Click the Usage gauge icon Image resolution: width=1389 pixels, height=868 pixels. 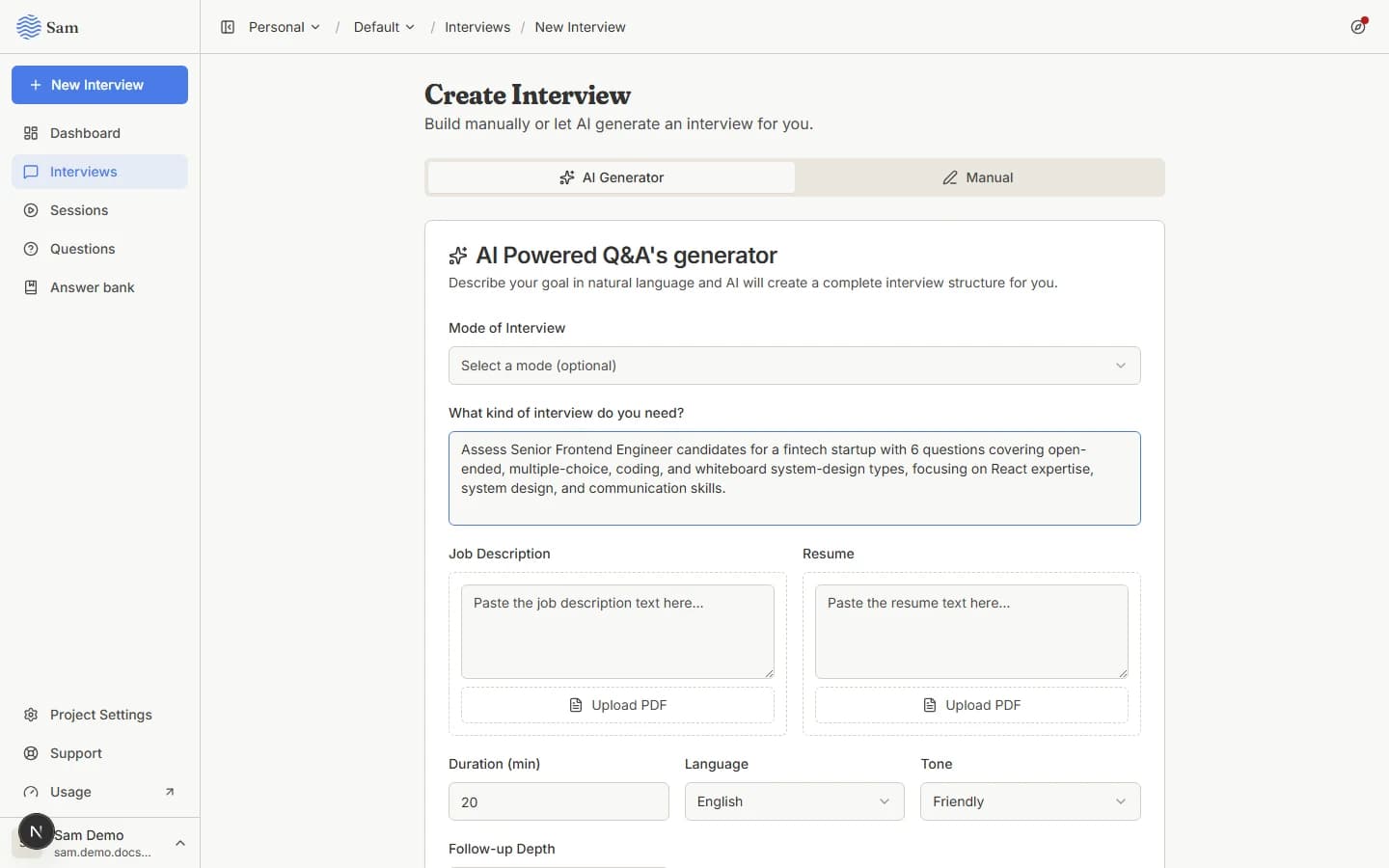[31, 792]
